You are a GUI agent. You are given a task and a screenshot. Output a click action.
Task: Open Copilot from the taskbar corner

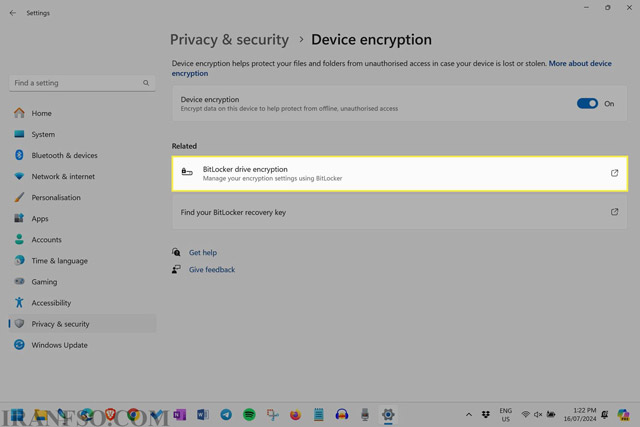[623, 415]
